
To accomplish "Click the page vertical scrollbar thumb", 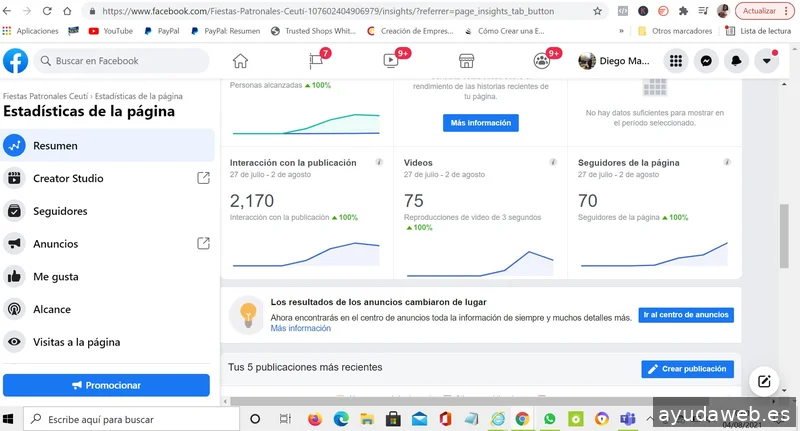I will [784, 236].
